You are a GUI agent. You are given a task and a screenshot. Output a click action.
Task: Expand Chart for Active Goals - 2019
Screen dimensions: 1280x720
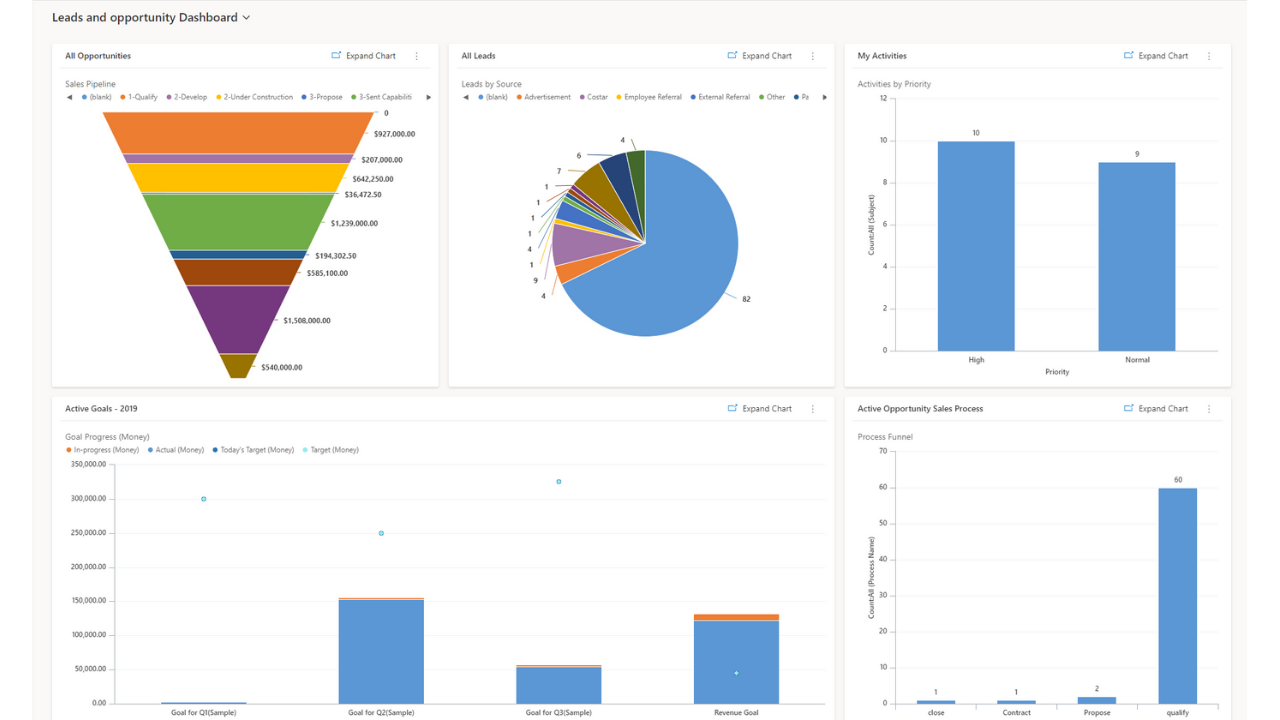pyautogui.click(x=760, y=409)
